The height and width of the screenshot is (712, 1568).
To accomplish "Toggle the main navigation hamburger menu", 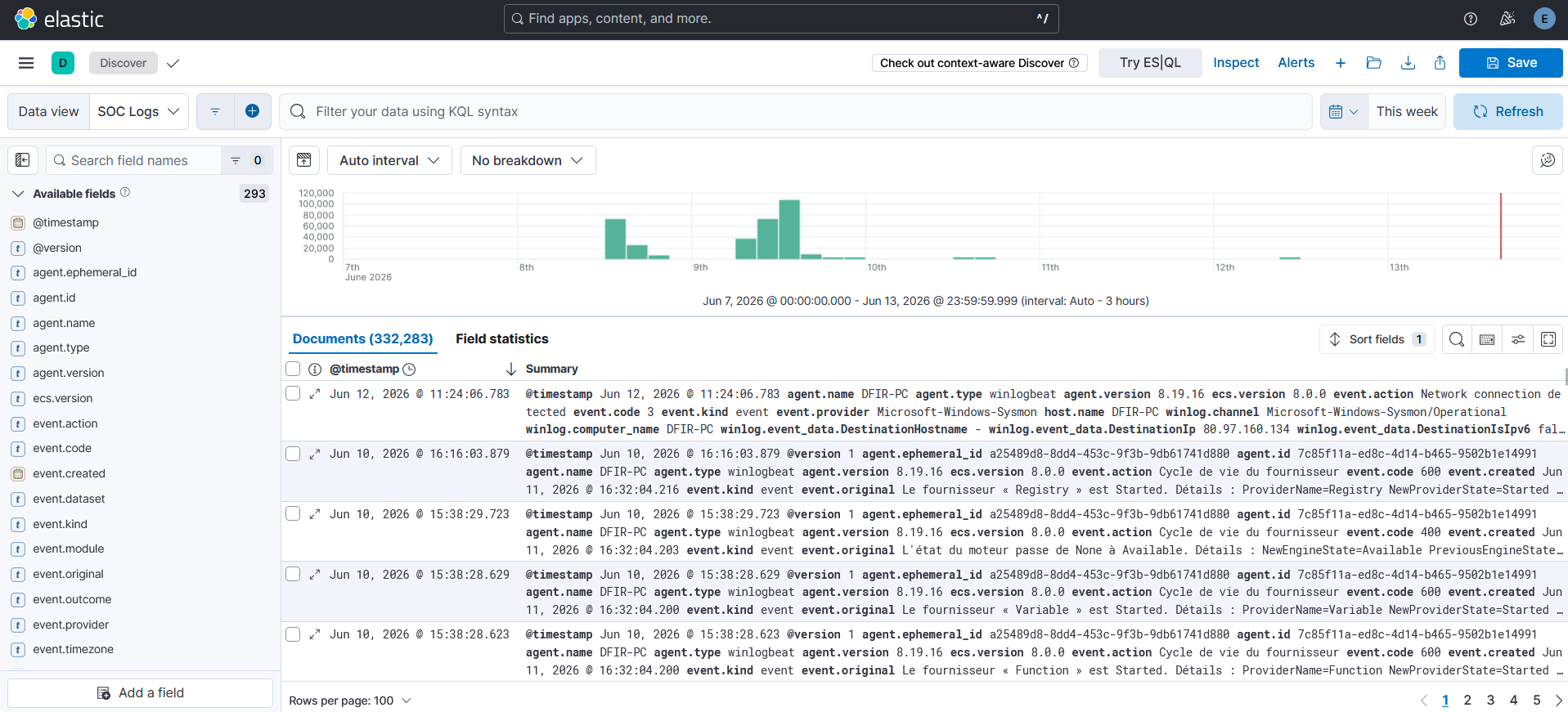I will (x=26, y=63).
